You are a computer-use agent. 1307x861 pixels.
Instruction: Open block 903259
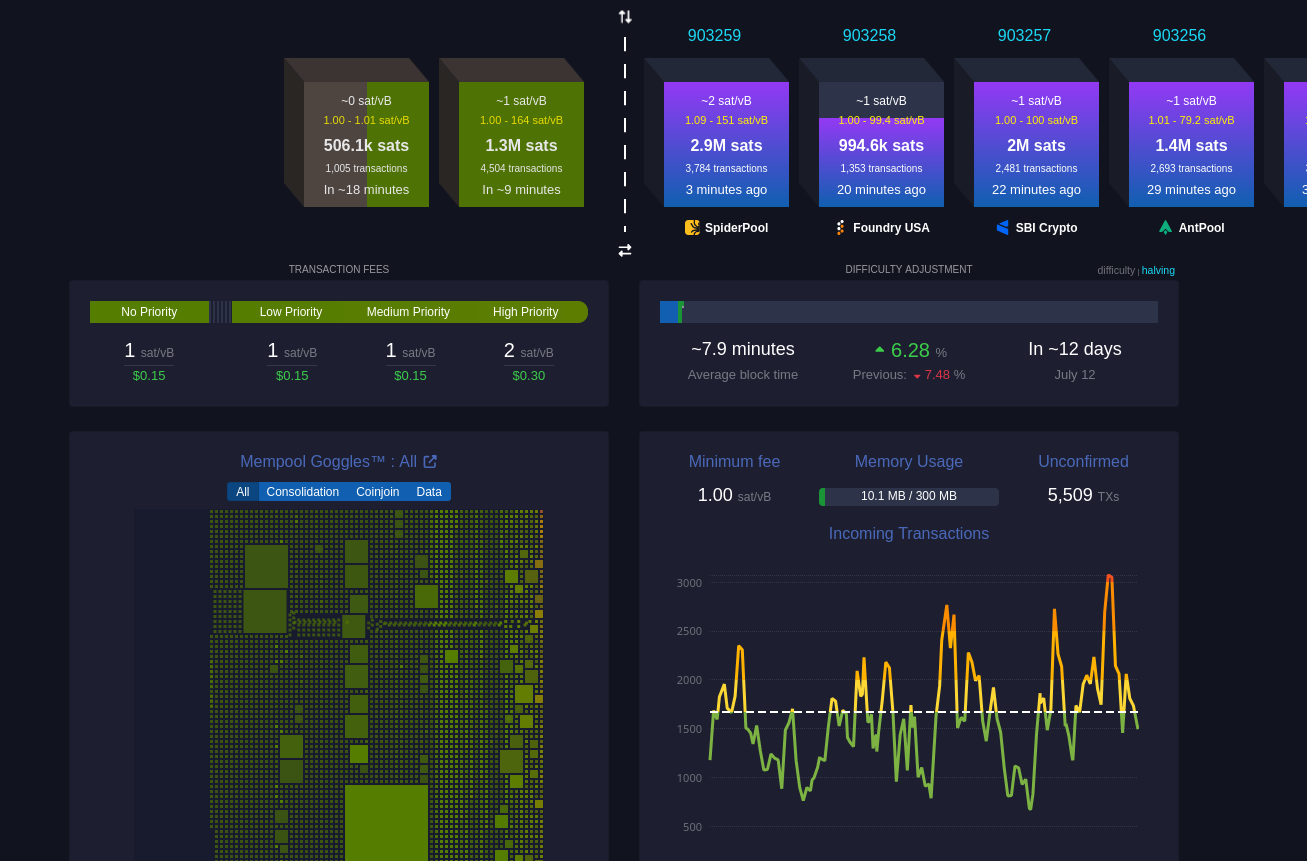(714, 36)
